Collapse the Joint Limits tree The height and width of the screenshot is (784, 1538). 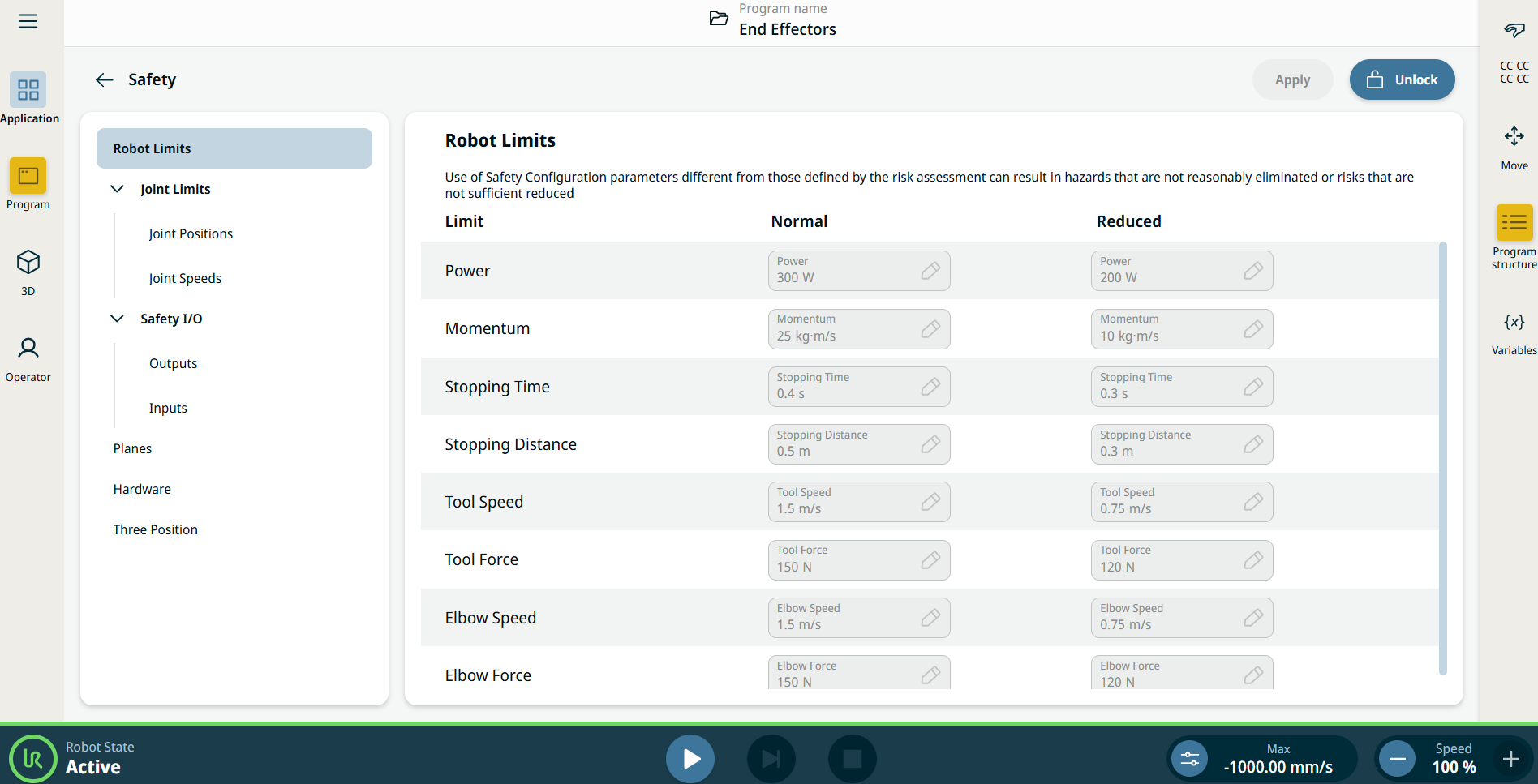117,189
